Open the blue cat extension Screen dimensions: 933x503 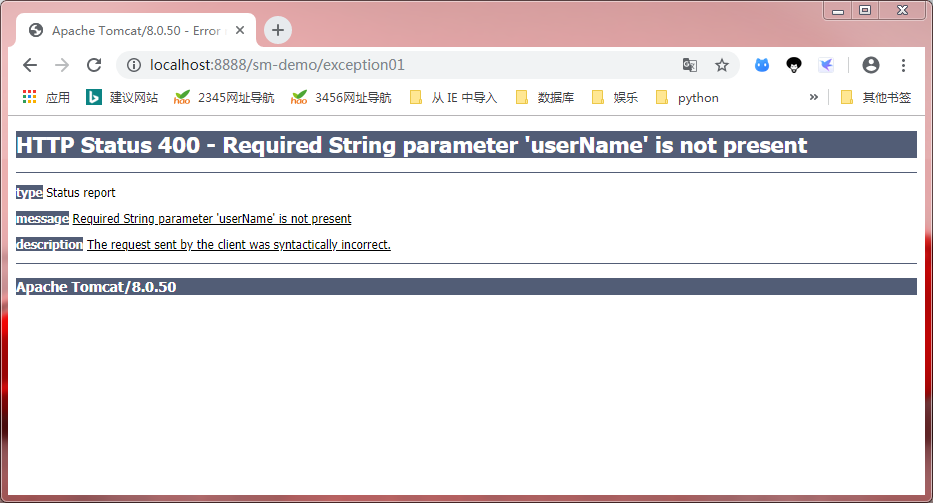pos(762,65)
